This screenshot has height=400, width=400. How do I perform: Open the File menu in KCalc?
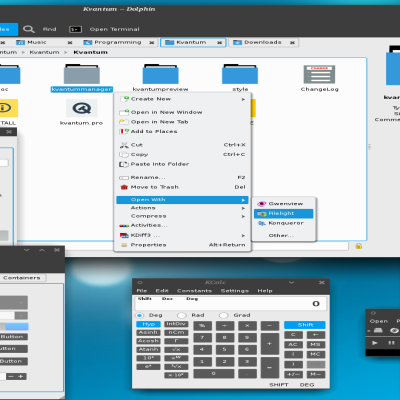pyautogui.click(x=142, y=291)
